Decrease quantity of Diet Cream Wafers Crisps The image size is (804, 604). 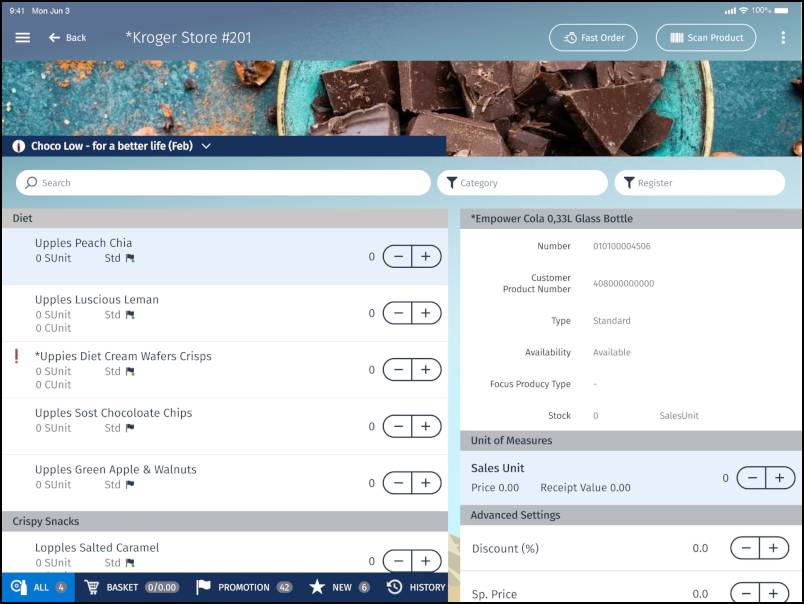click(398, 370)
